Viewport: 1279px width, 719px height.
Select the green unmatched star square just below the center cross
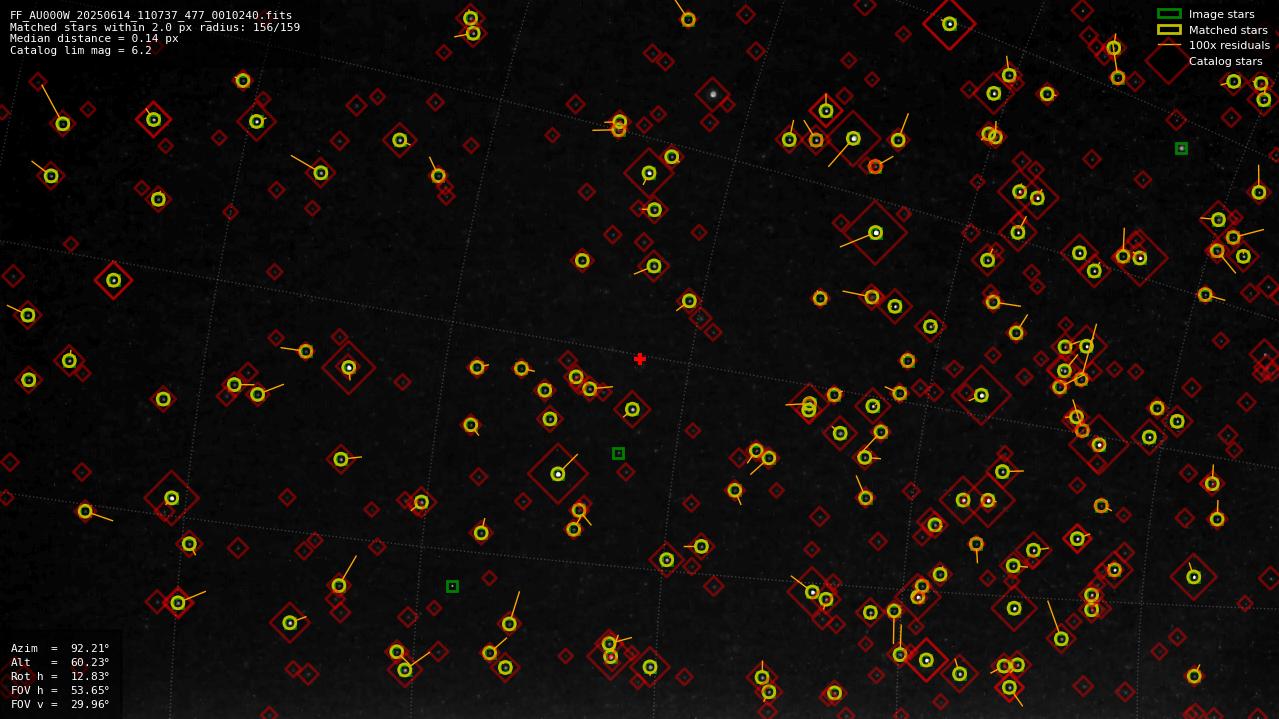tap(618, 453)
